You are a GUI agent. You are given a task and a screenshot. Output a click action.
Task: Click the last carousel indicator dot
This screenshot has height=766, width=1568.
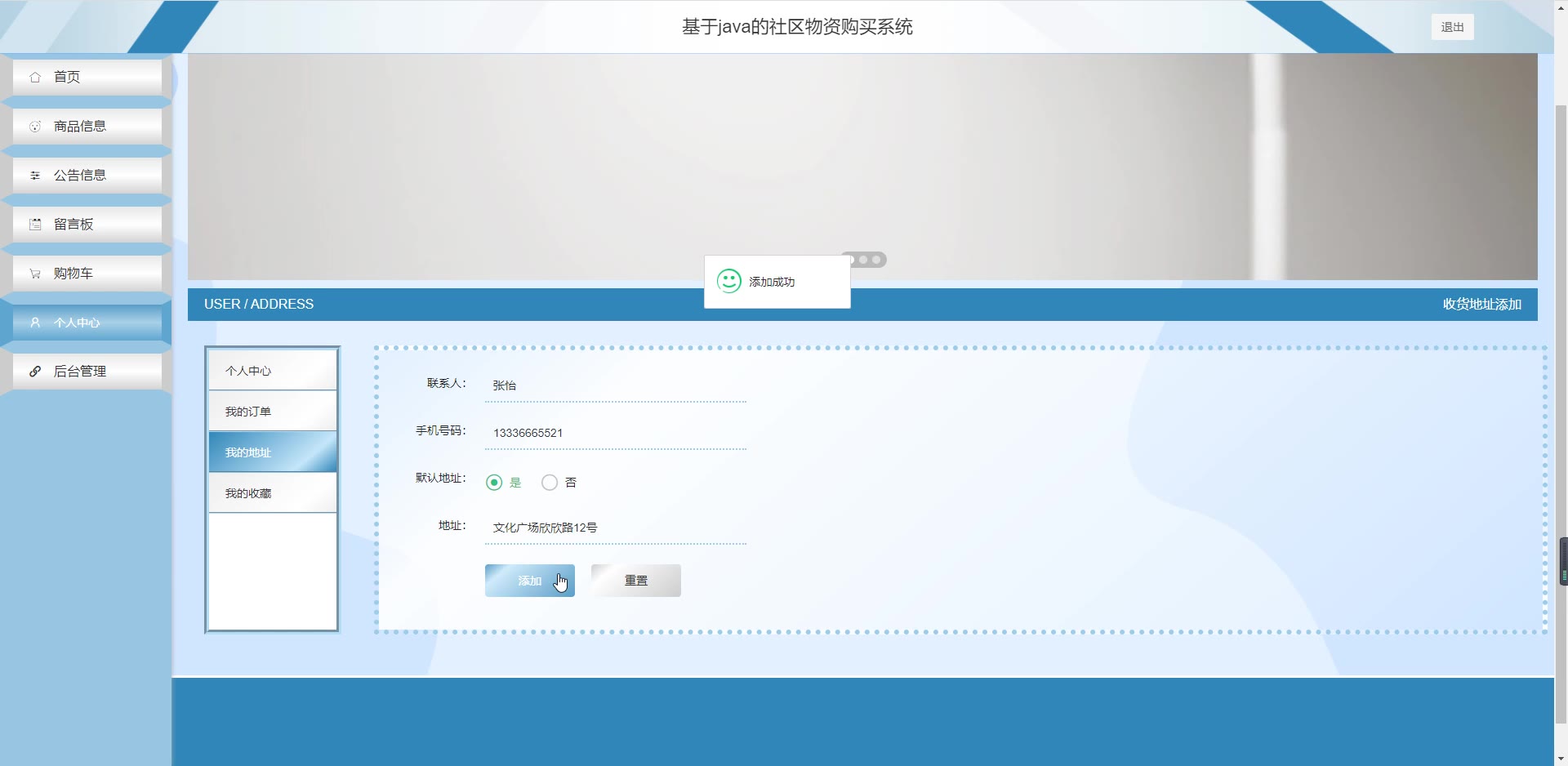[876, 260]
